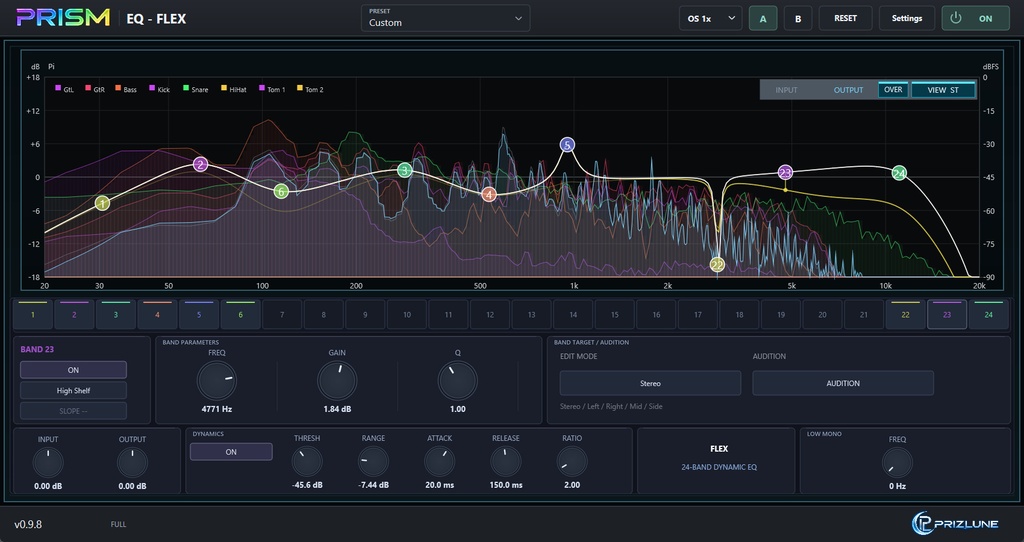Click the Snare legend color square

click(x=186, y=88)
